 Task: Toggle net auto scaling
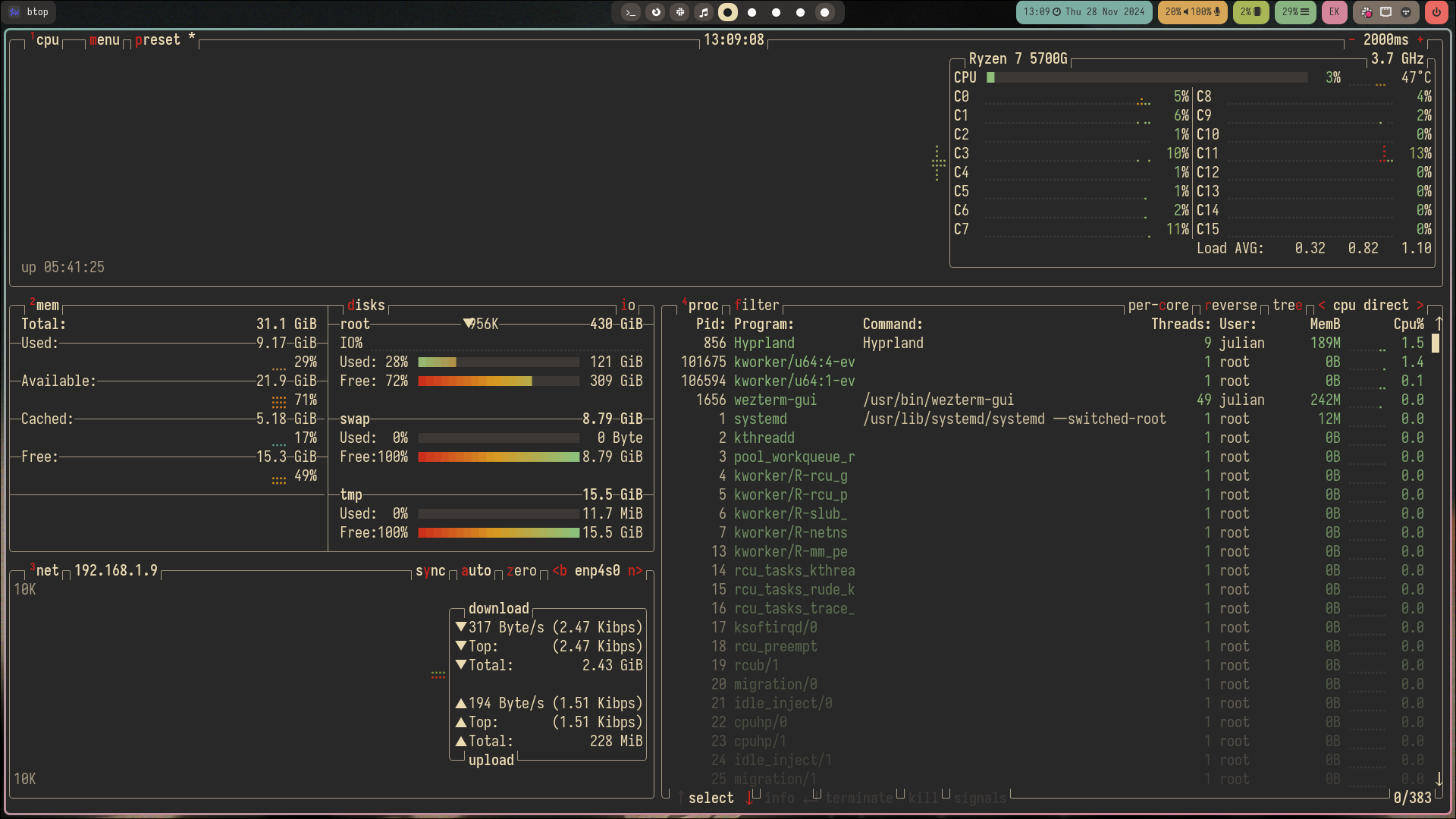point(476,570)
